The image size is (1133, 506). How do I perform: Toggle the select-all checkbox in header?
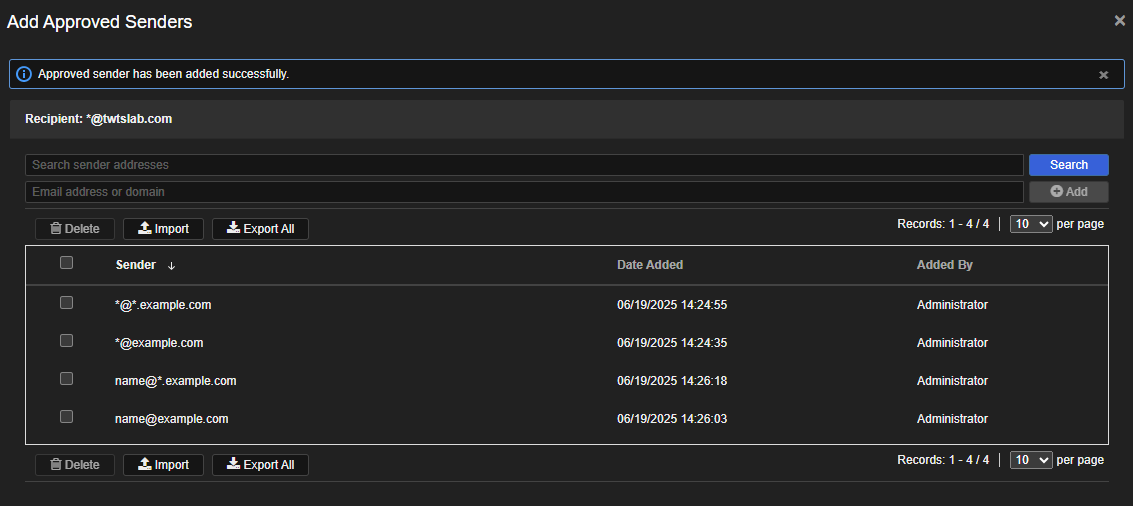(x=67, y=263)
